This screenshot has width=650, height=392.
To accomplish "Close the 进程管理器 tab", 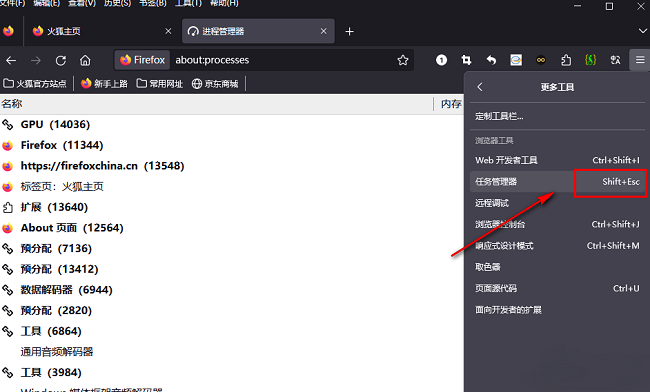I will (x=324, y=31).
